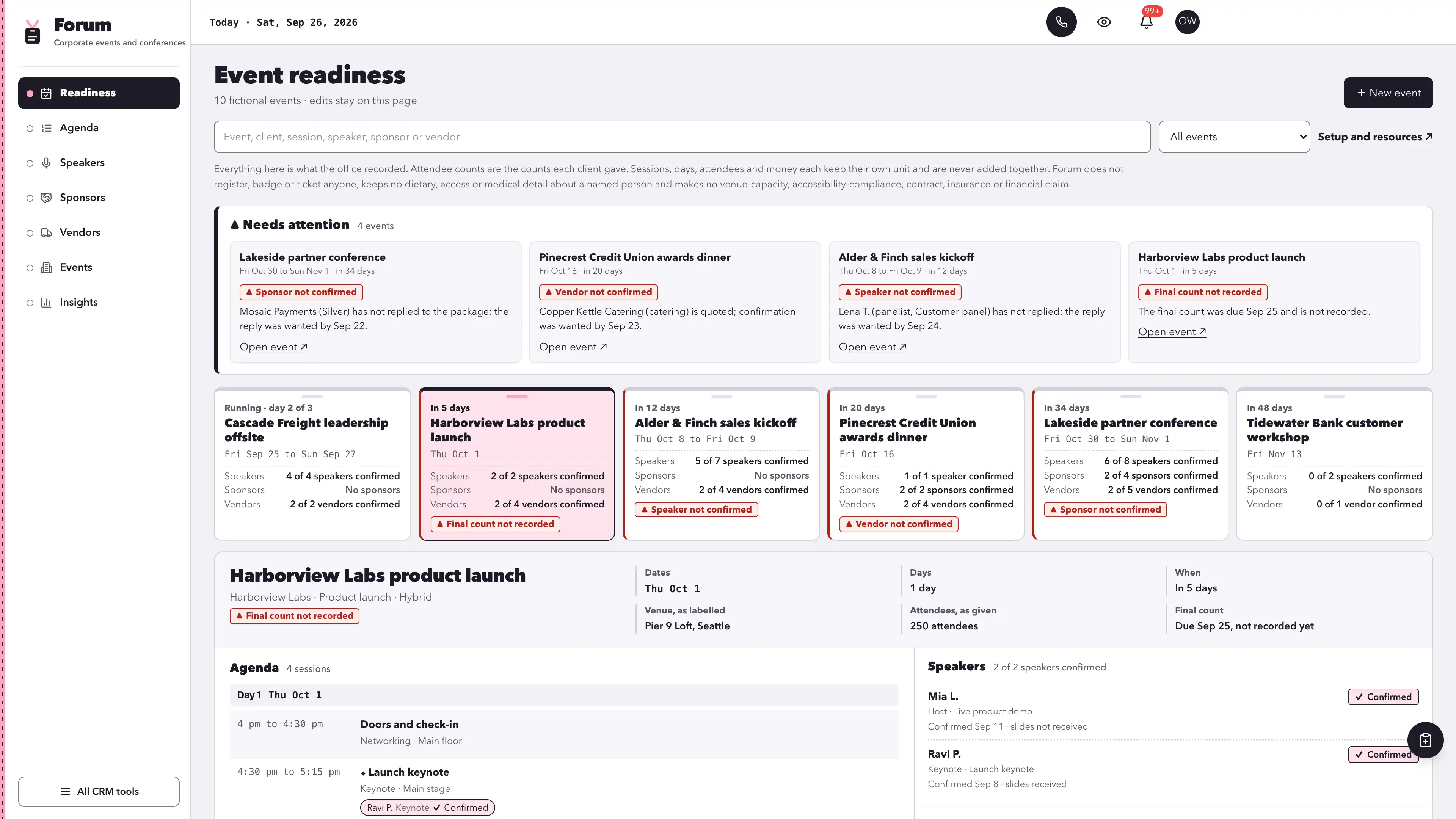Click the Vendors truck icon

pyautogui.click(x=46, y=233)
